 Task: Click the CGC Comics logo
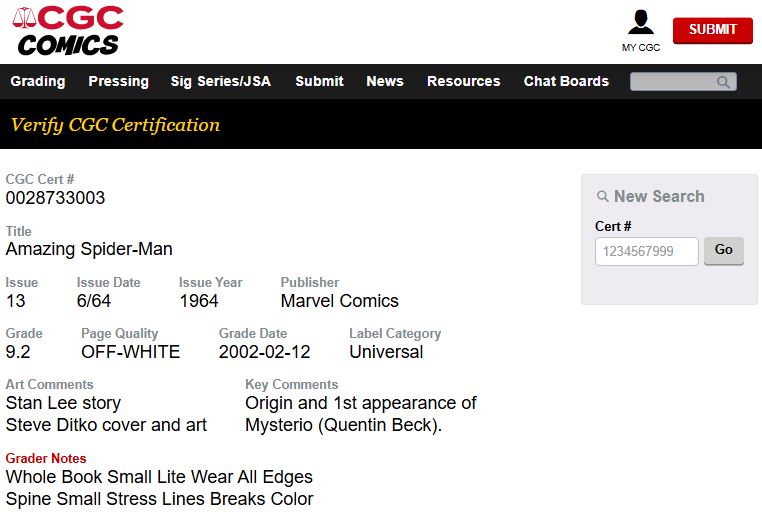point(68,31)
